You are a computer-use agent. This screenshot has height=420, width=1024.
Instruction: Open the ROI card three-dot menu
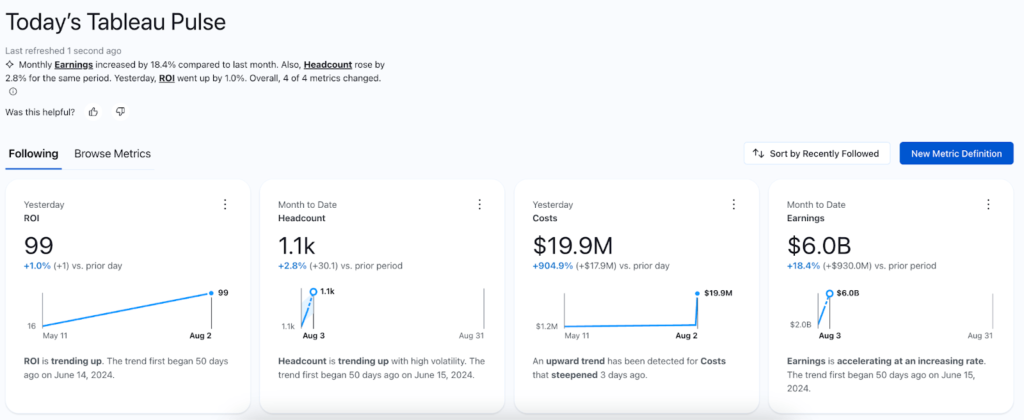pos(225,204)
